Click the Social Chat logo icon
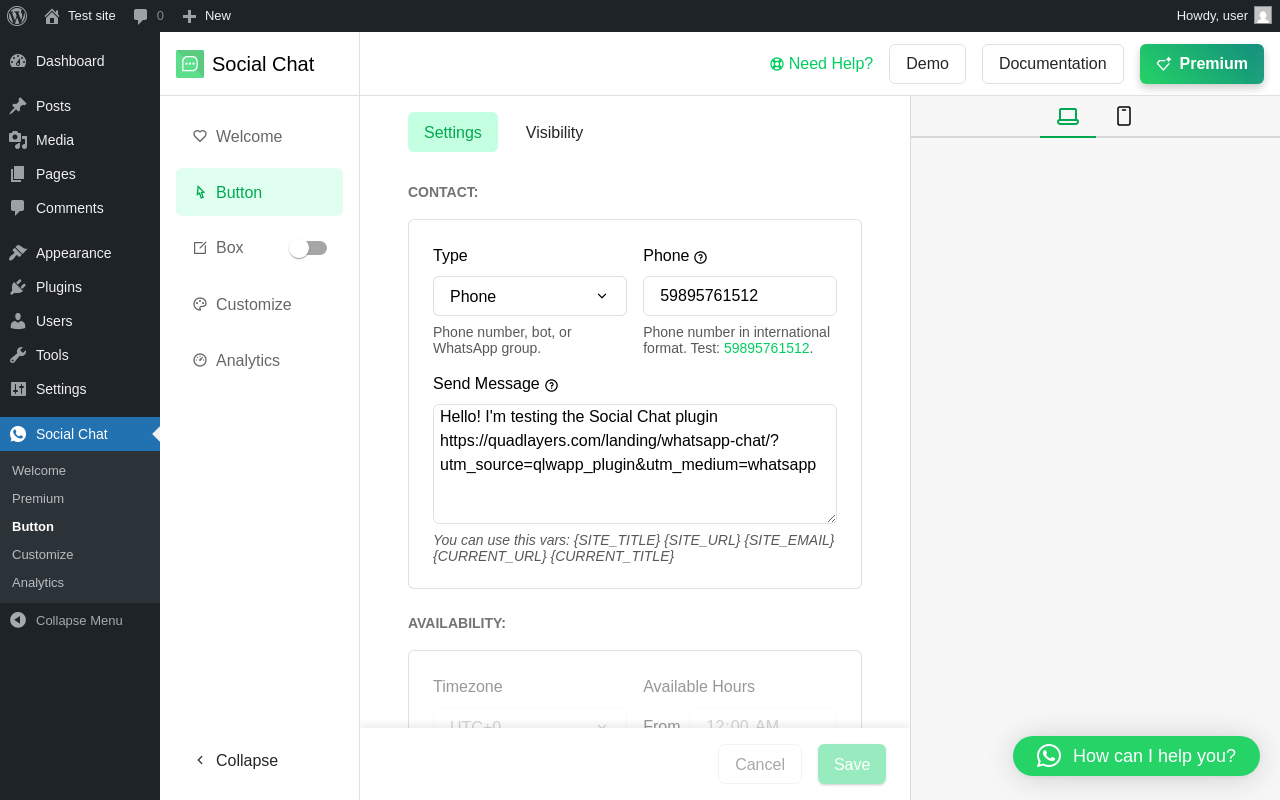This screenshot has height=800, width=1280. click(190, 64)
